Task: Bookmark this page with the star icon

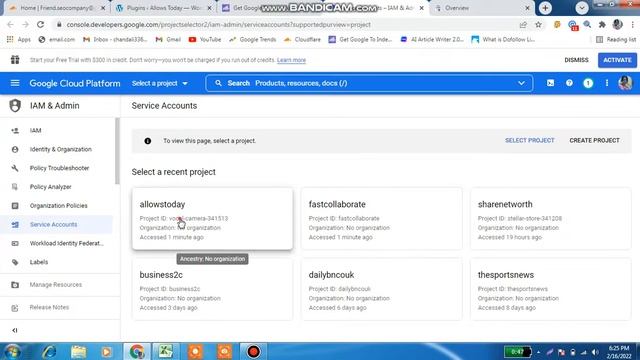Action: (538, 24)
